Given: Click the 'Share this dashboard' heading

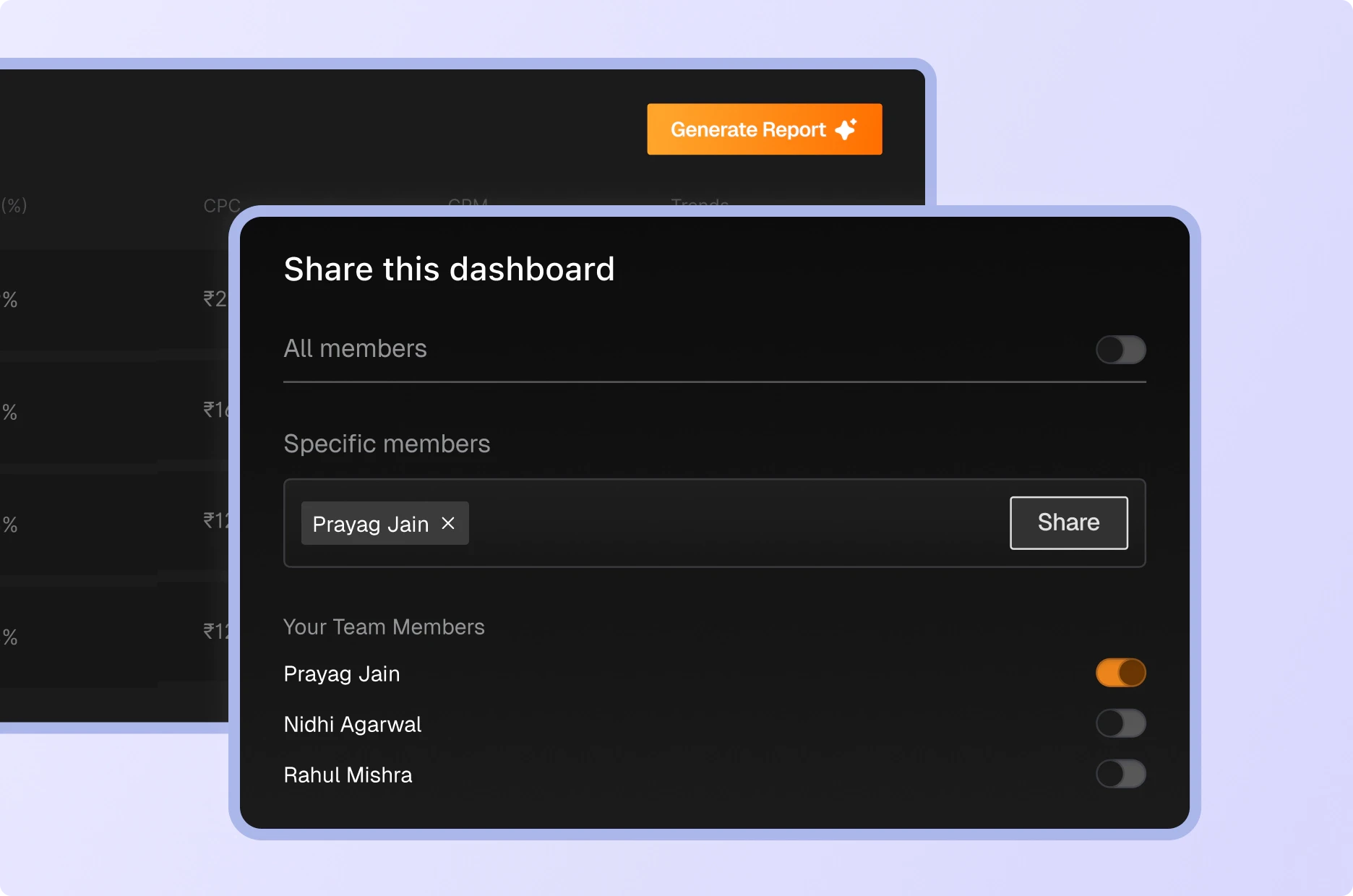Looking at the screenshot, I should pyautogui.click(x=449, y=270).
